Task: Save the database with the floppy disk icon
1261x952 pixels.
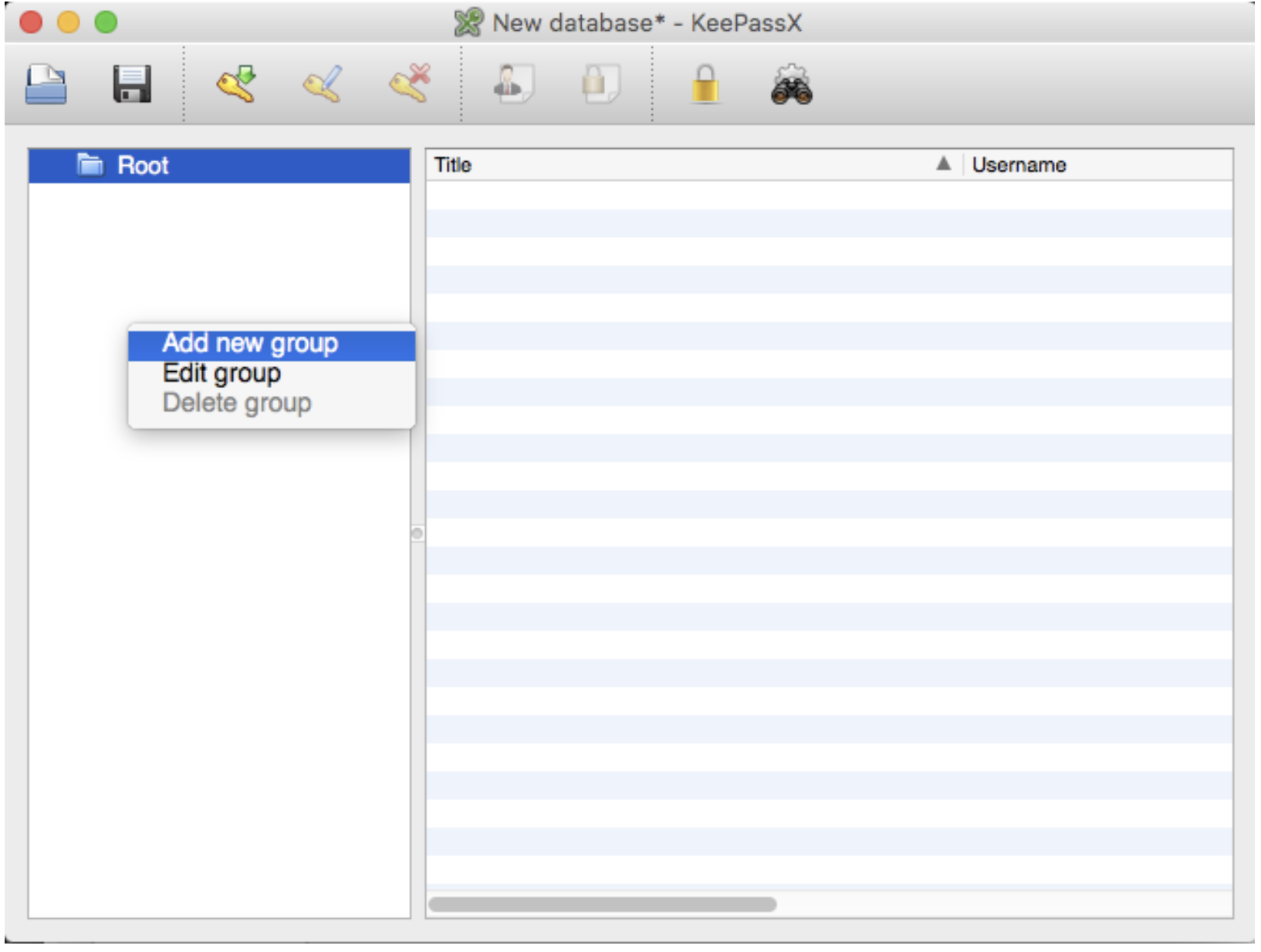Action: (132, 84)
